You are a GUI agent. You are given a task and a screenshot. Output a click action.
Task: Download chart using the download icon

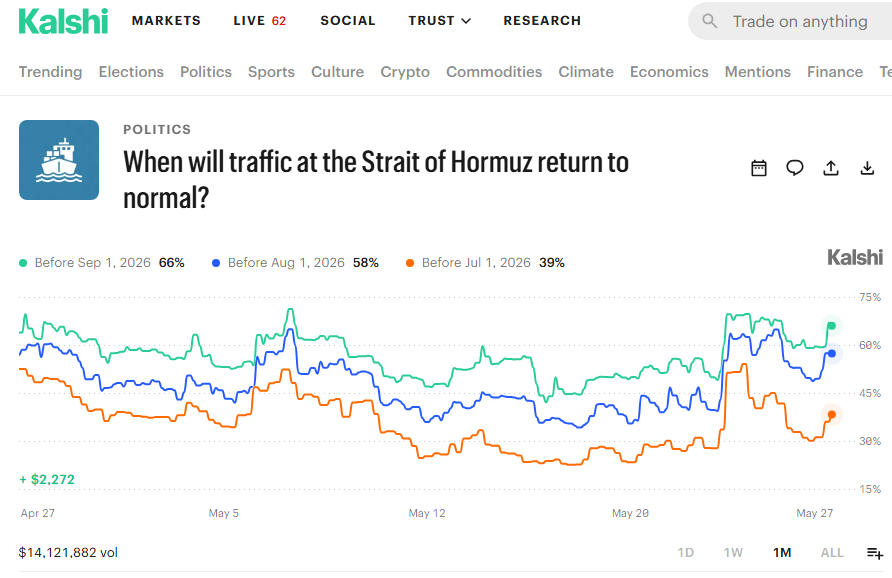[x=867, y=168]
